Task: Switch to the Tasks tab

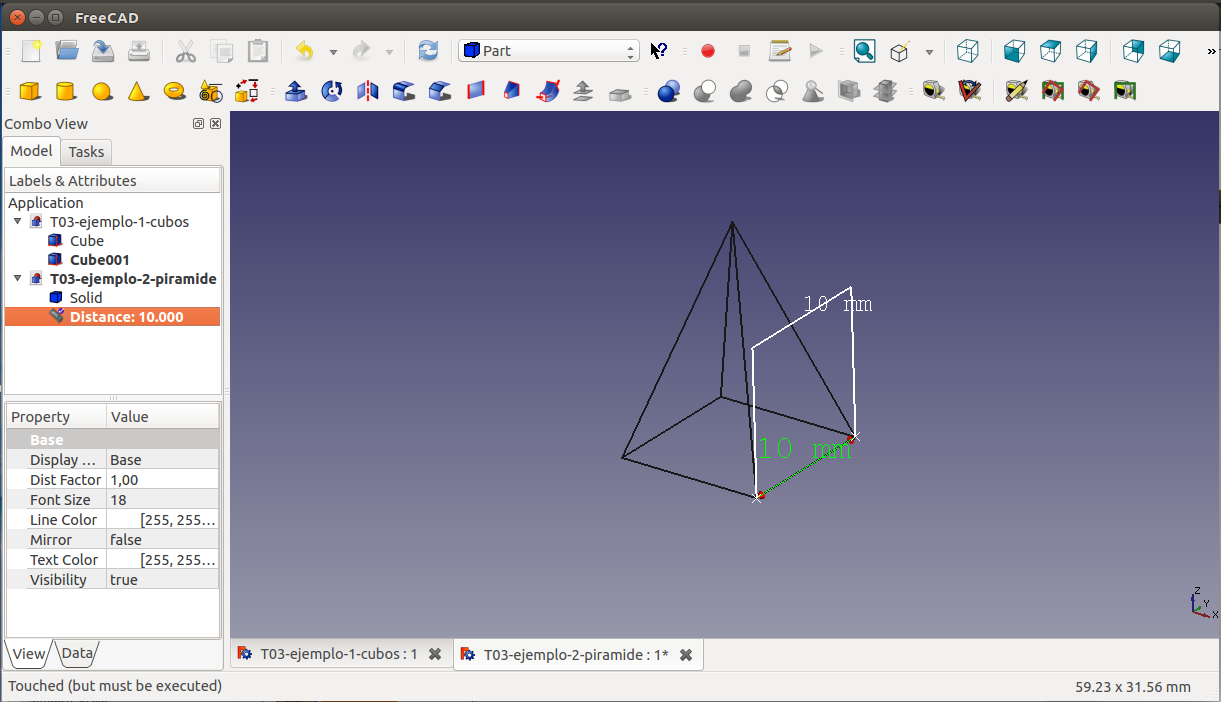Action: (x=86, y=152)
